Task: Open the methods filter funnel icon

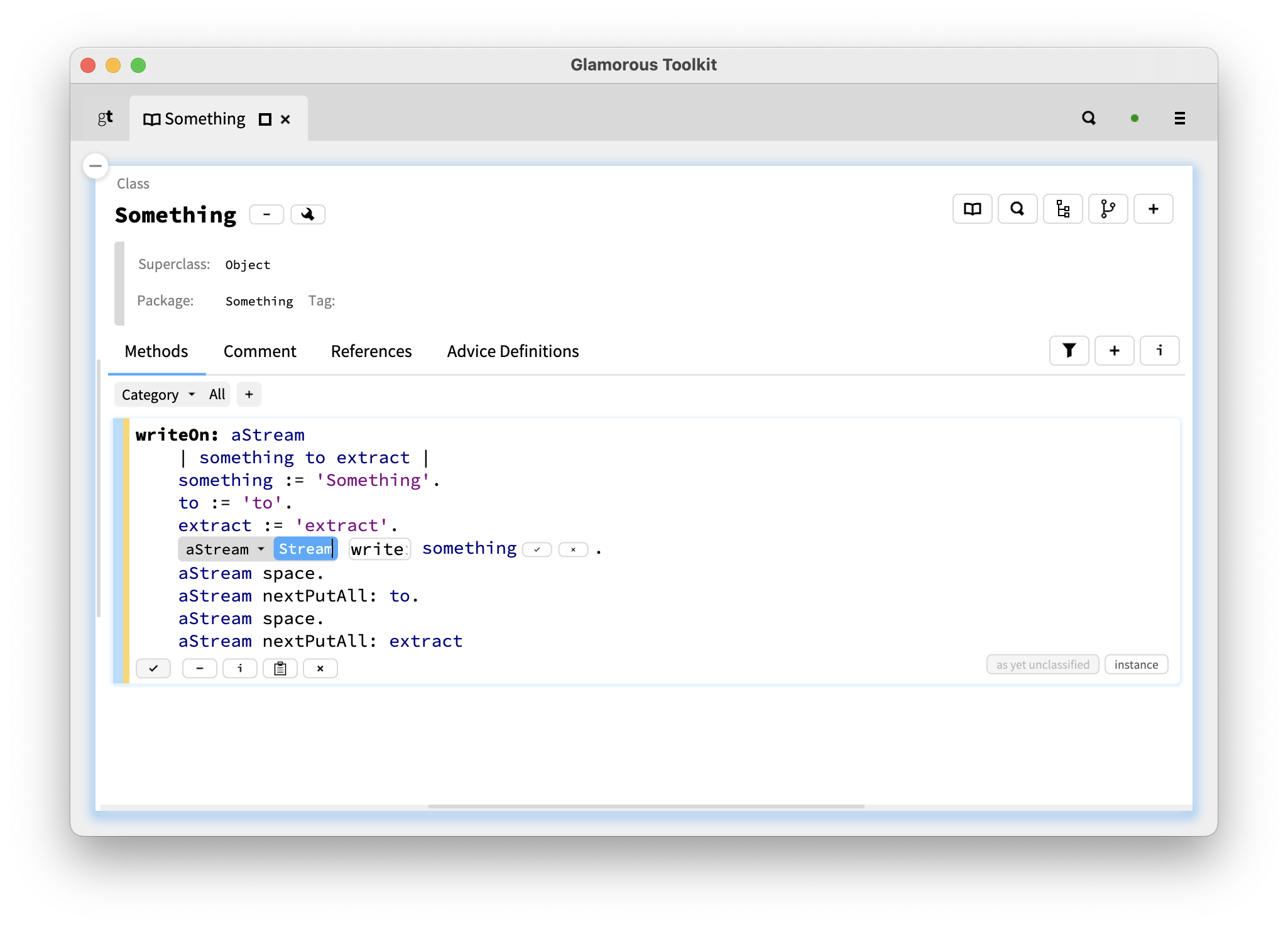Action: (1069, 351)
